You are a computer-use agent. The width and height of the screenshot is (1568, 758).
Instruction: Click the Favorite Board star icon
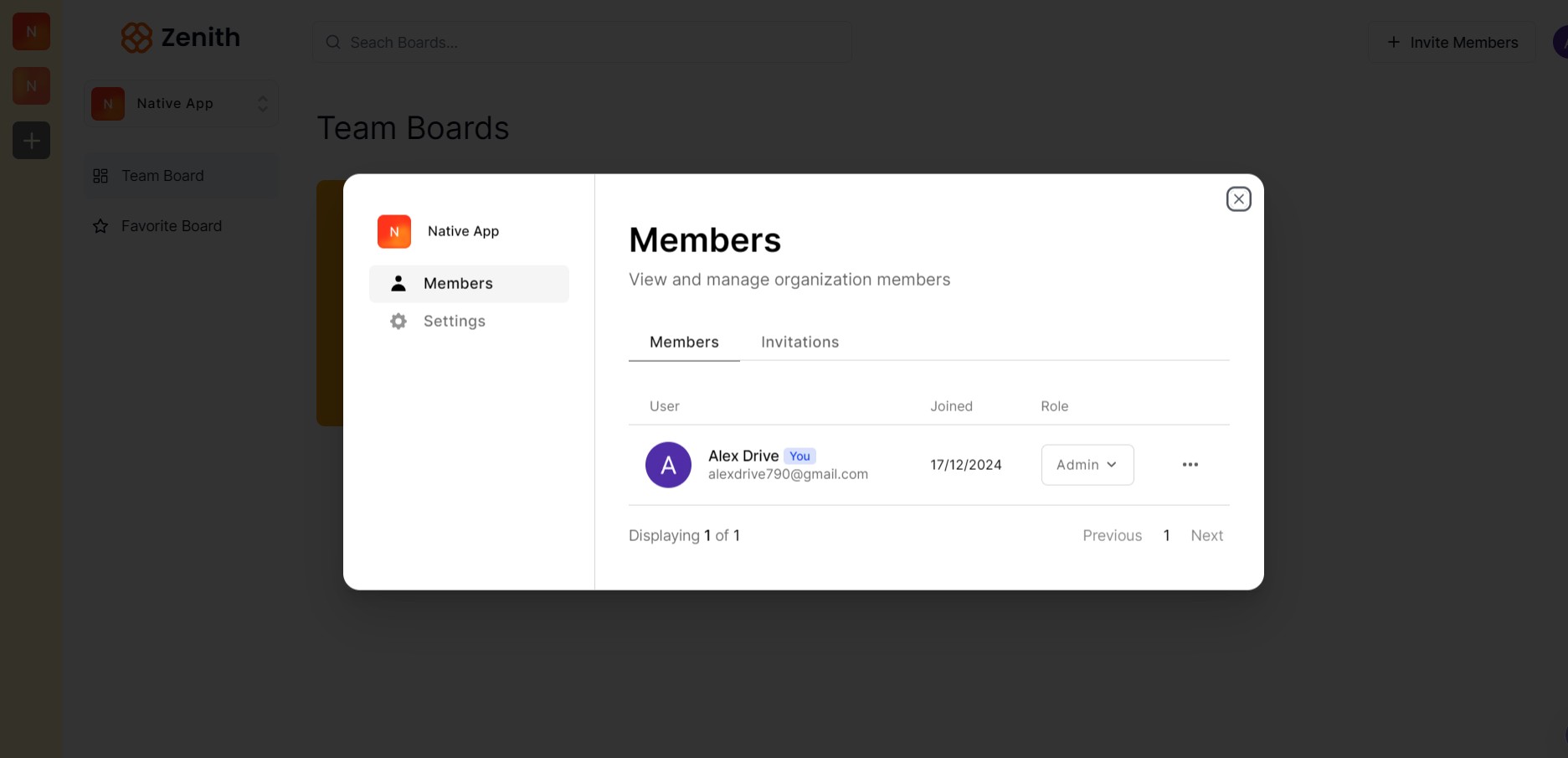(x=100, y=226)
